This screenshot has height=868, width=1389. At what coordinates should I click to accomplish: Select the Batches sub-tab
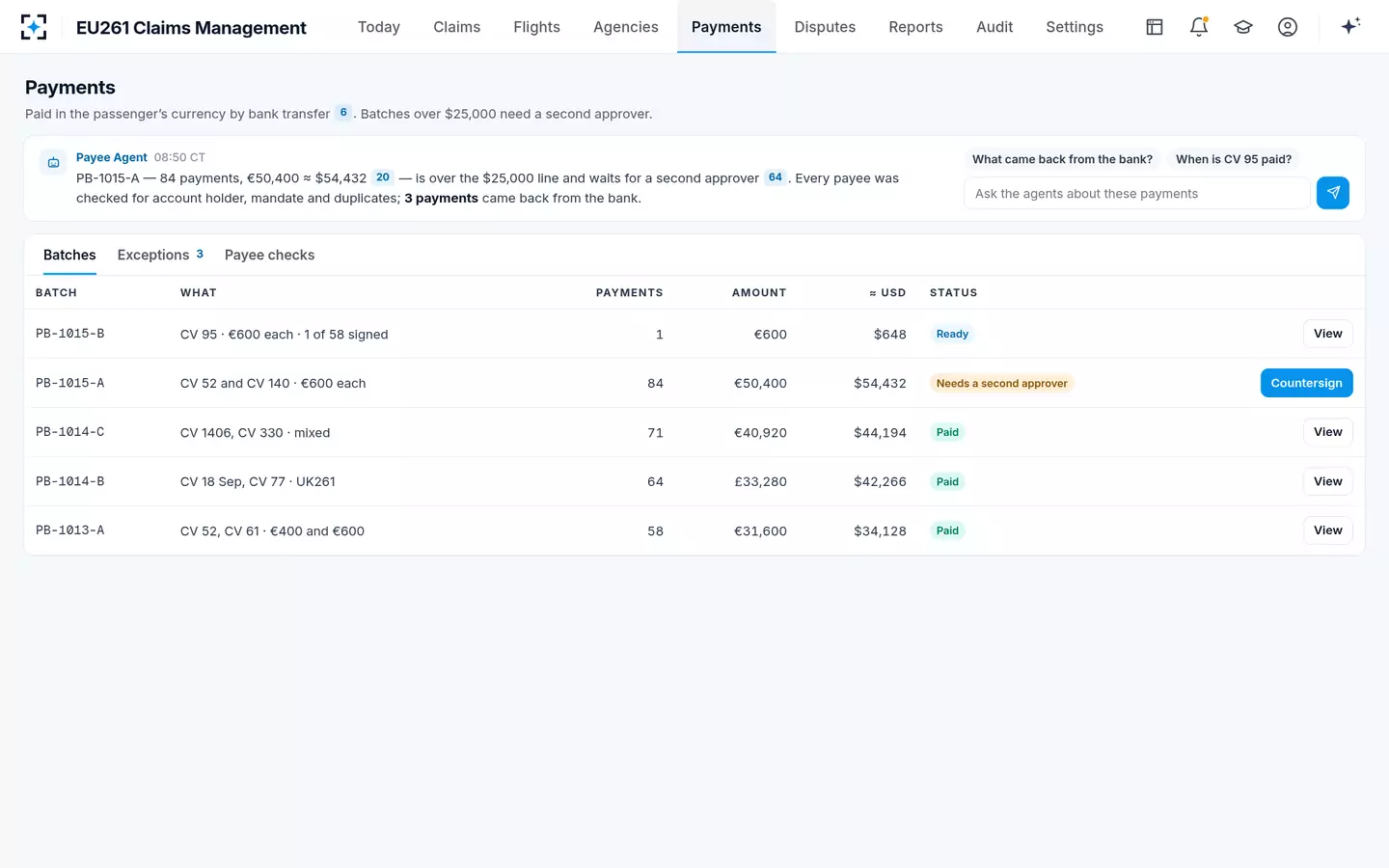[x=69, y=255]
